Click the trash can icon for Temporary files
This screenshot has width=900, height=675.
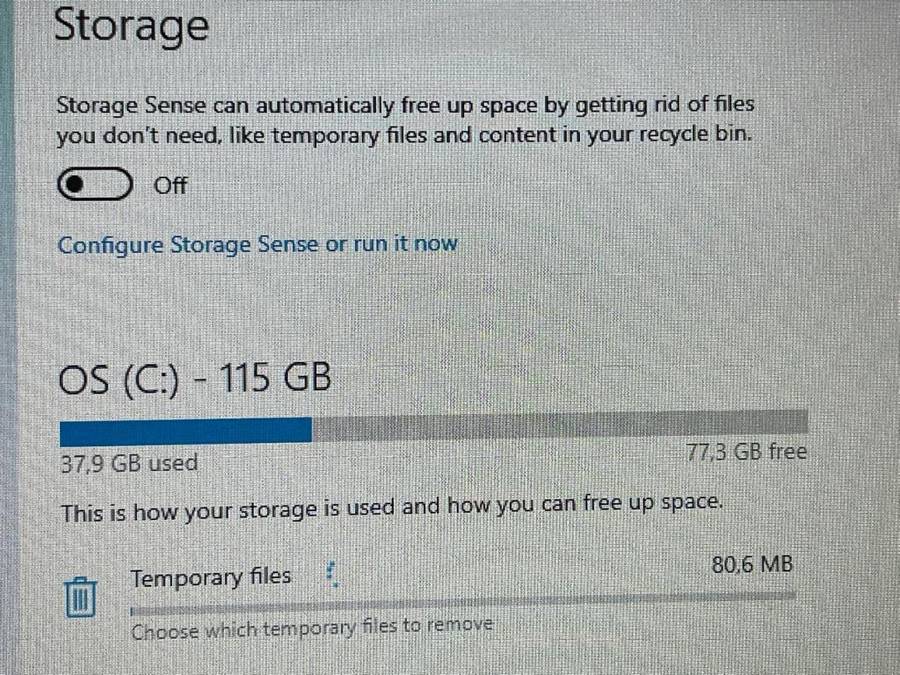pos(81,597)
